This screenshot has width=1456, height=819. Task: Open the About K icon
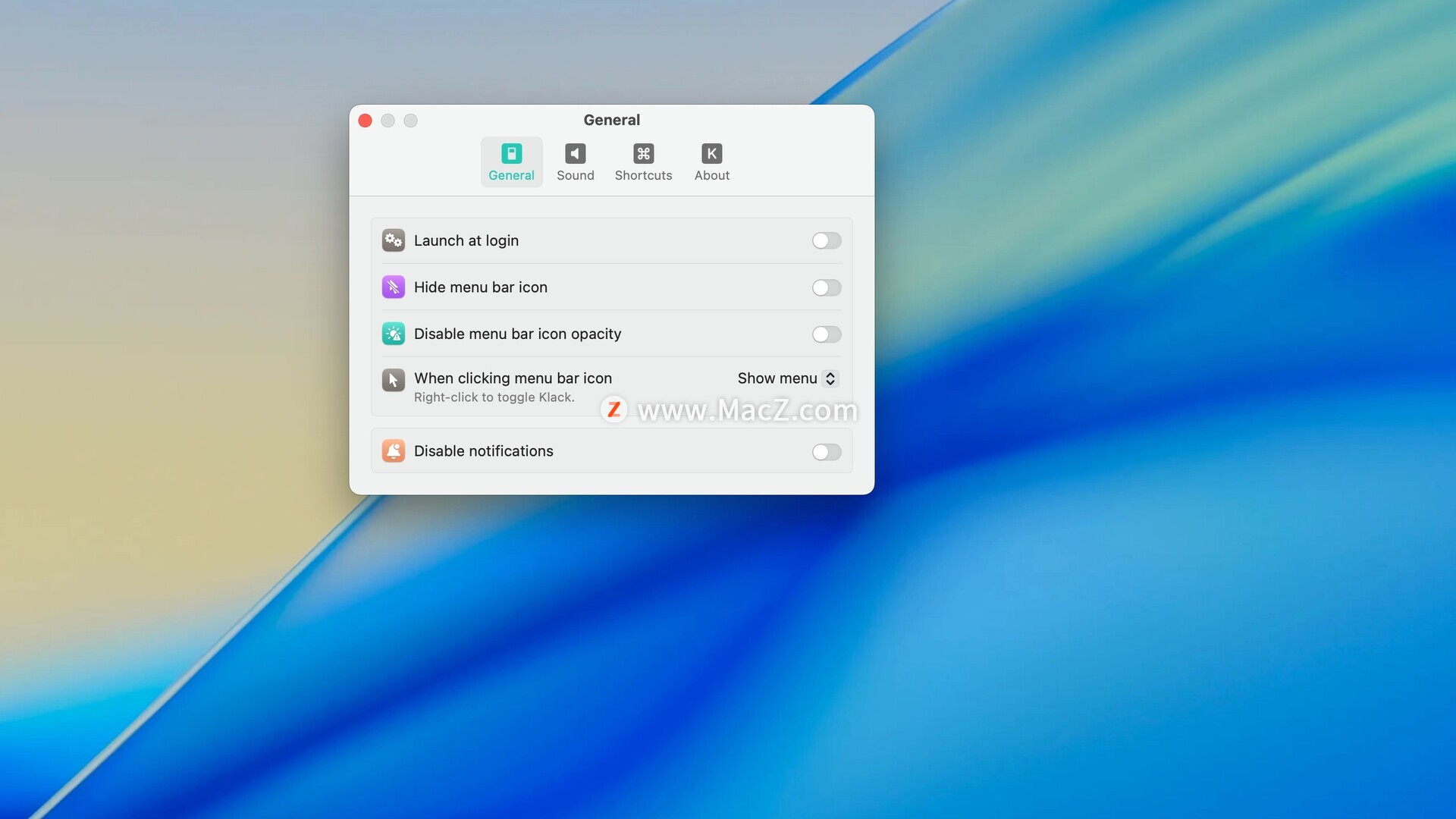click(x=711, y=154)
